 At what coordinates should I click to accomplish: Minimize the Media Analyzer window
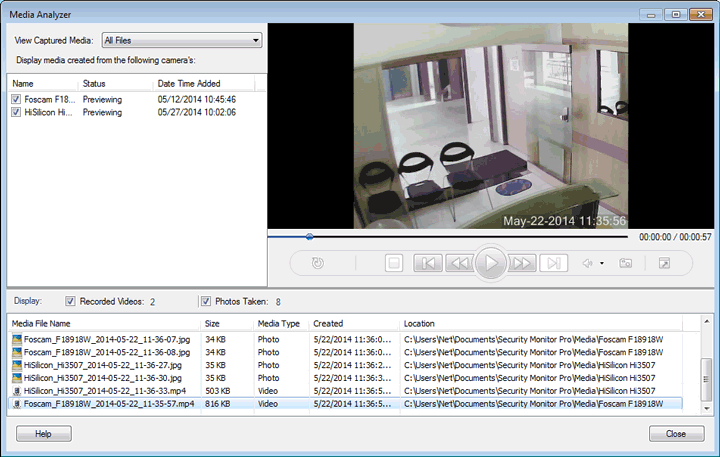pyautogui.click(x=651, y=15)
